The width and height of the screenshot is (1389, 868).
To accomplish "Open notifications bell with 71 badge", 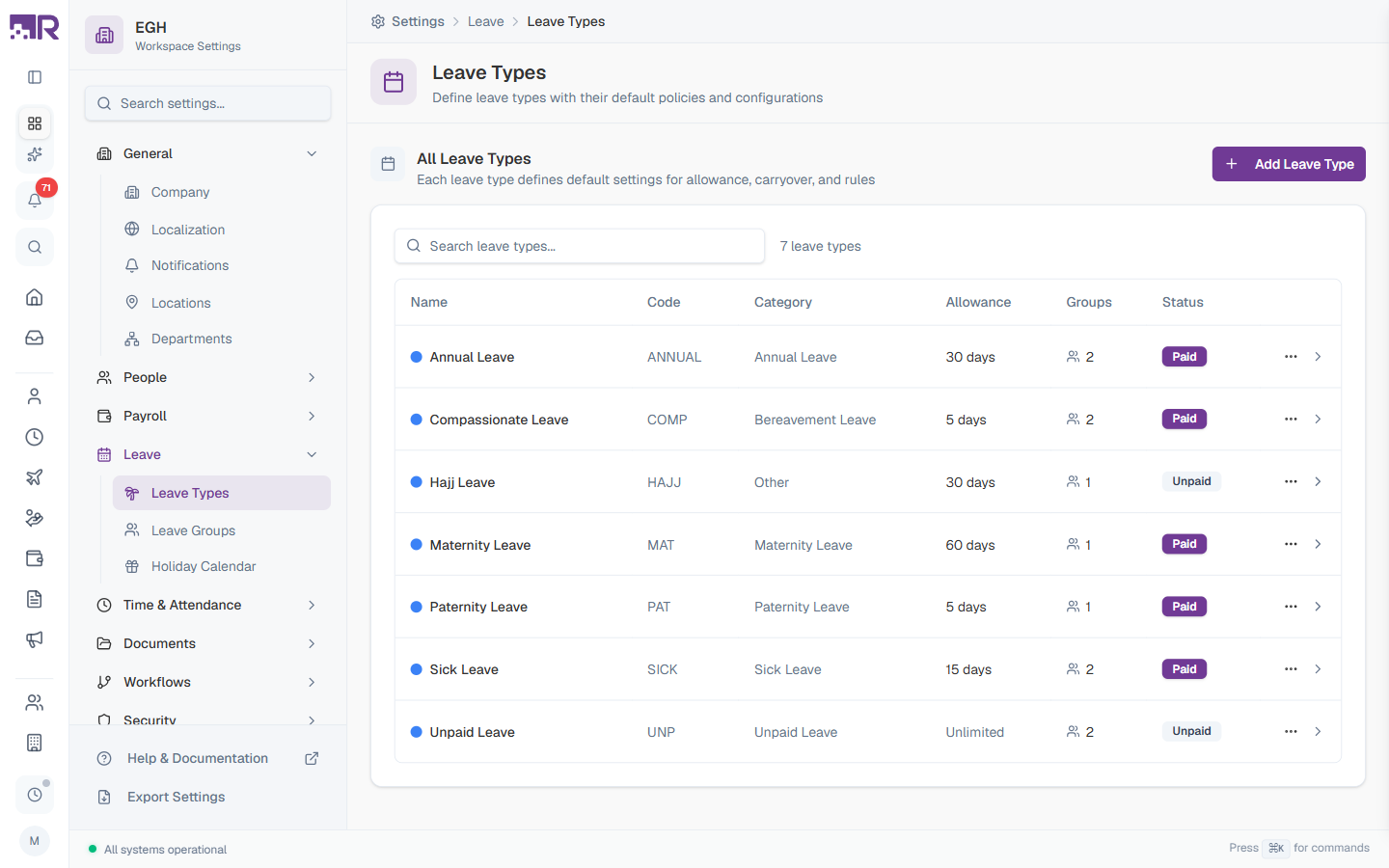I will pyautogui.click(x=35, y=200).
